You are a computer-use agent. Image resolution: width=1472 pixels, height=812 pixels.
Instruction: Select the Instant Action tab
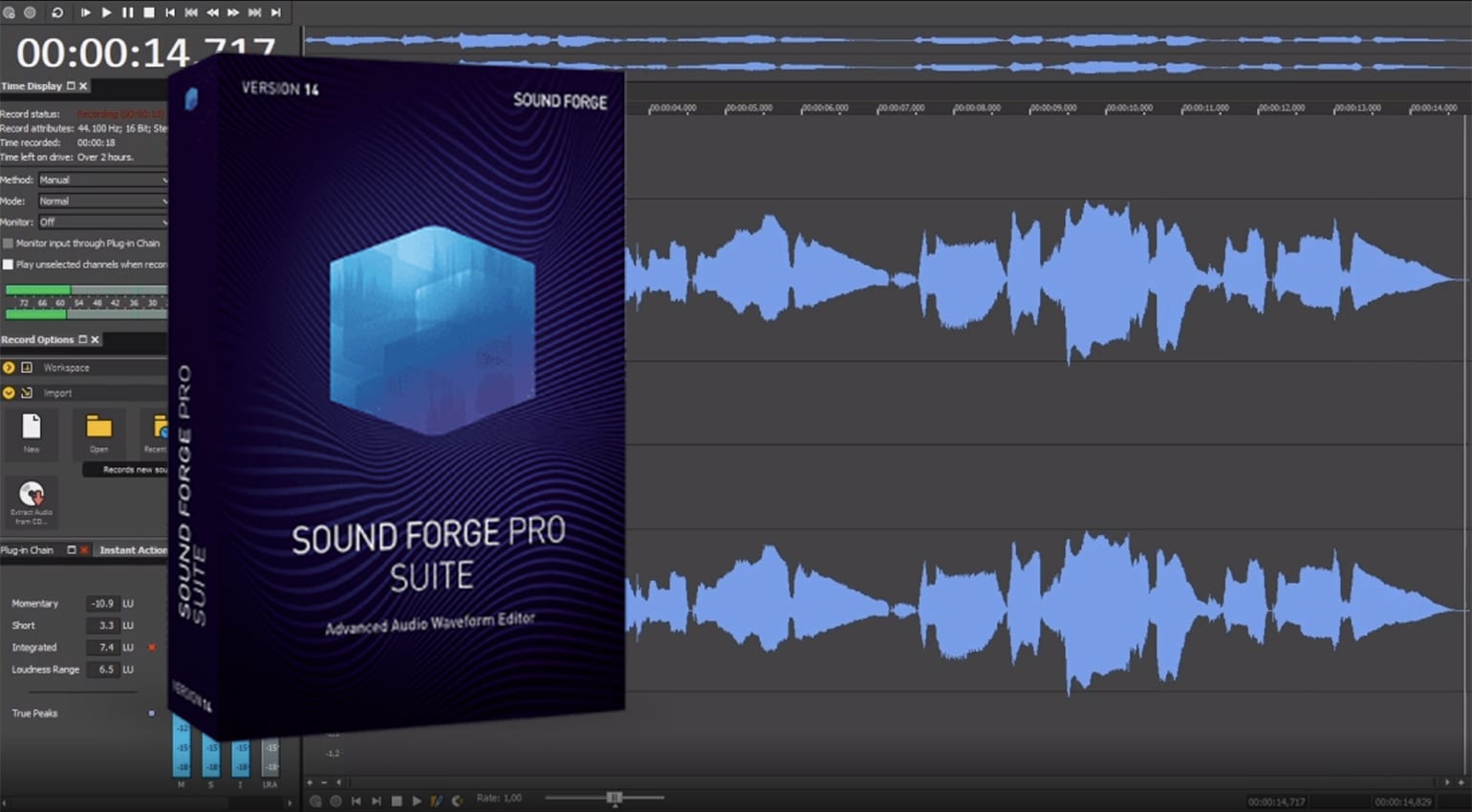(x=132, y=549)
